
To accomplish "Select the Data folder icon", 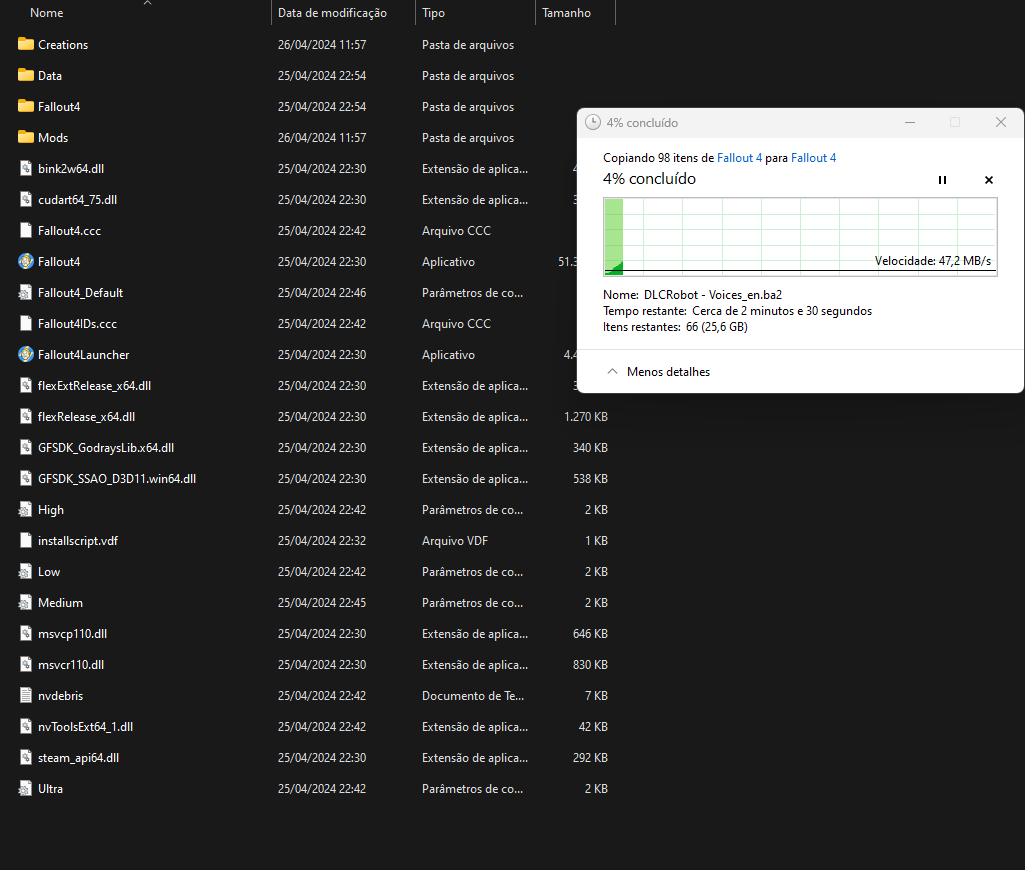I will pos(25,75).
